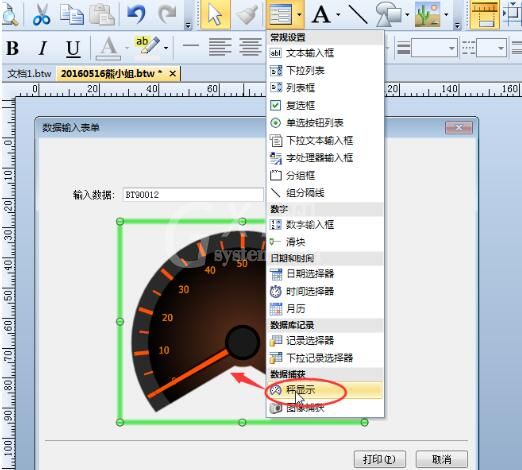
Task: Toggle Italic formatting
Action: (42, 48)
